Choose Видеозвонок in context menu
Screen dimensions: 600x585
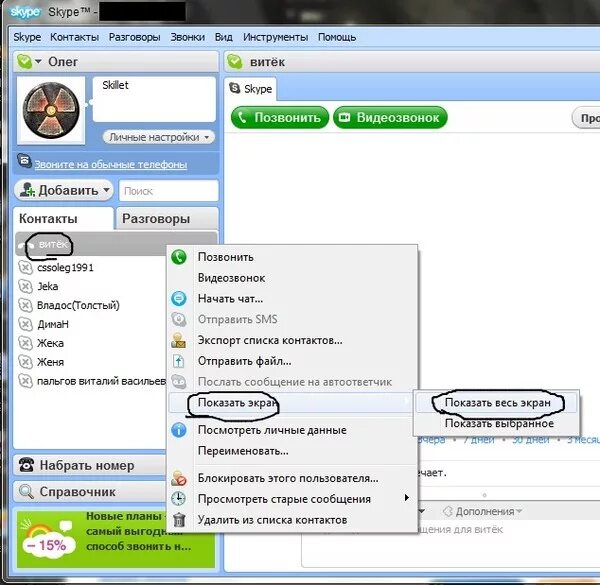click(x=293, y=278)
